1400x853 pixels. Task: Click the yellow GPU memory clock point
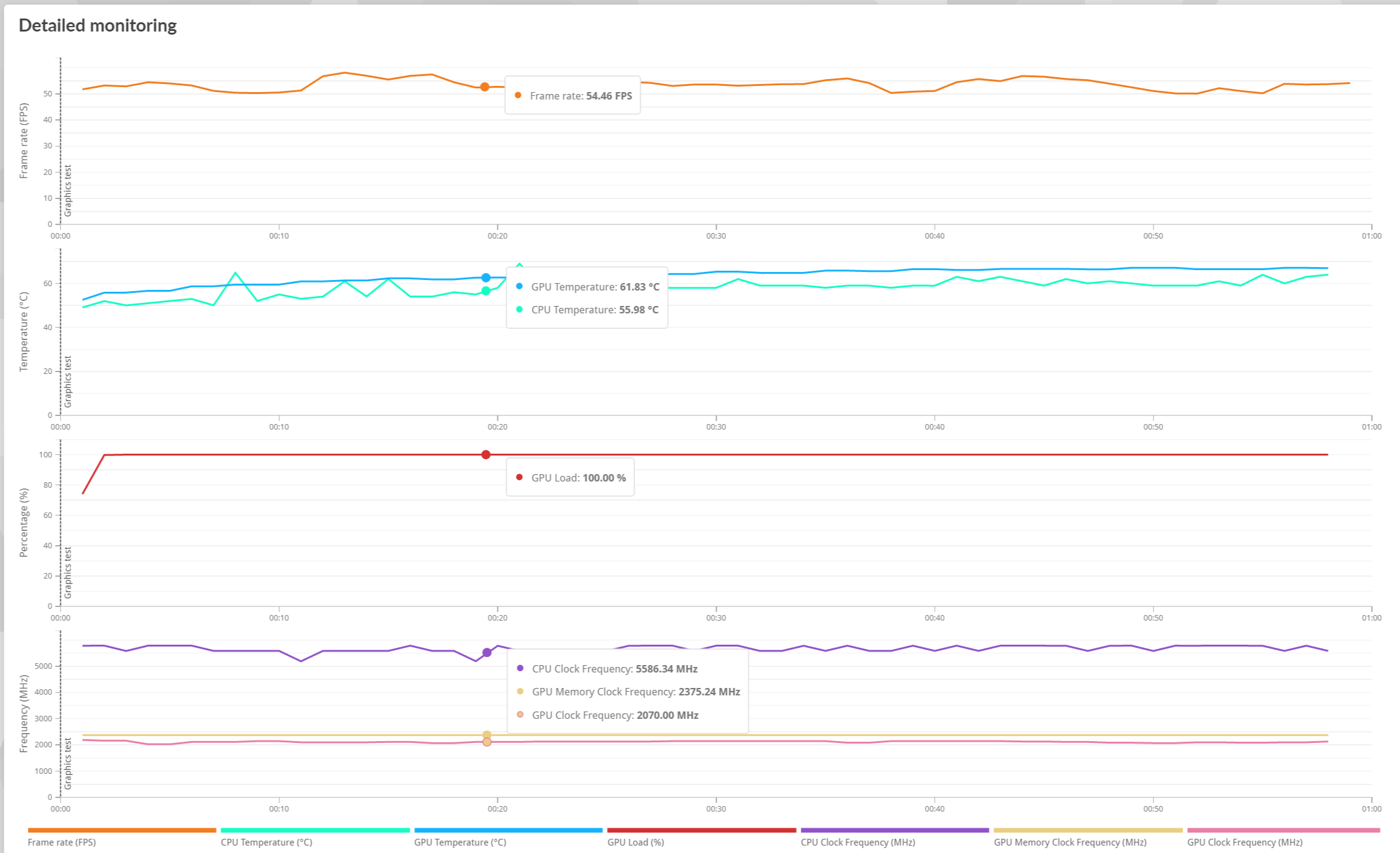tap(487, 734)
